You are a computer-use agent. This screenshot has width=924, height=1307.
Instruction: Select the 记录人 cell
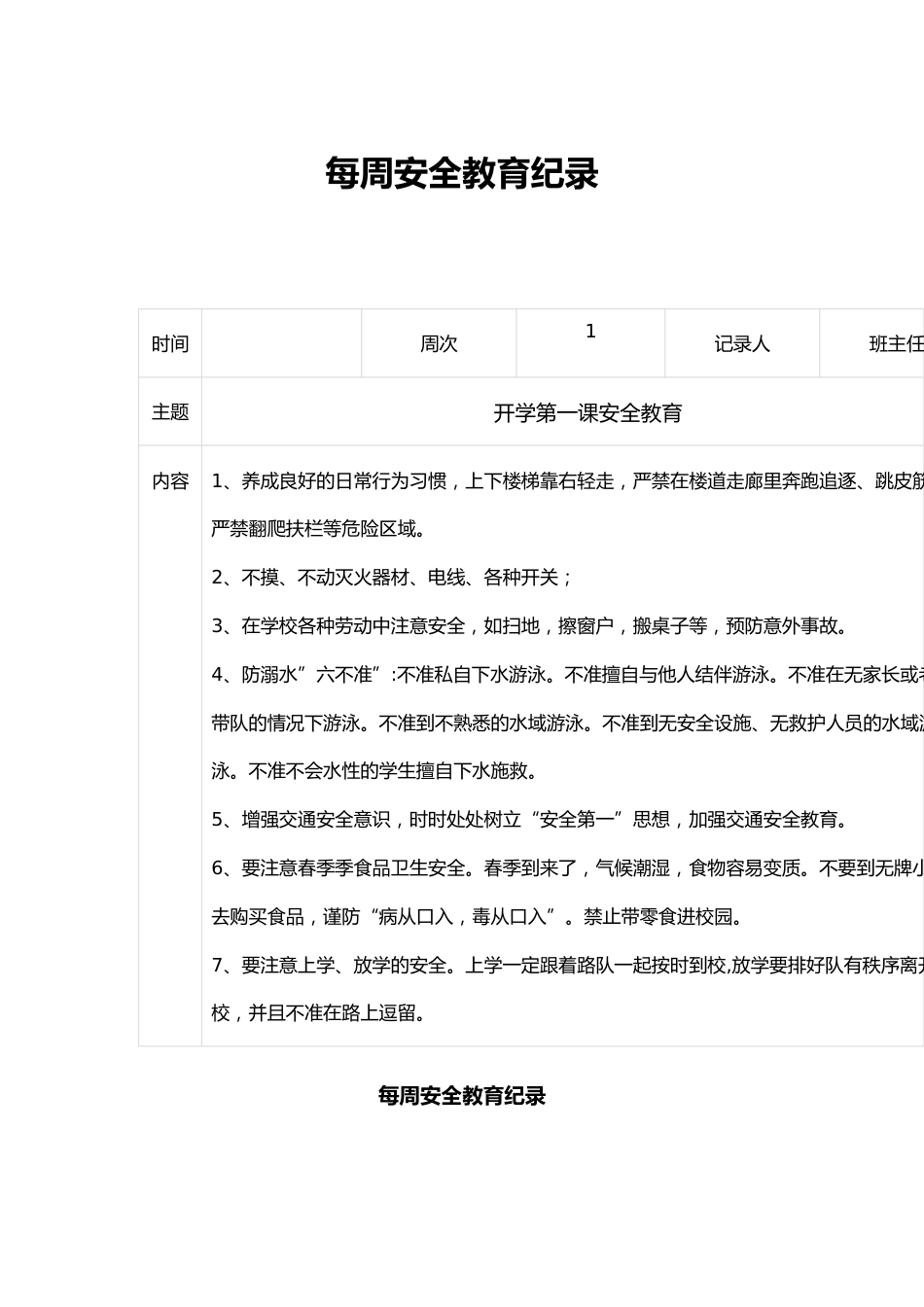coord(742,343)
